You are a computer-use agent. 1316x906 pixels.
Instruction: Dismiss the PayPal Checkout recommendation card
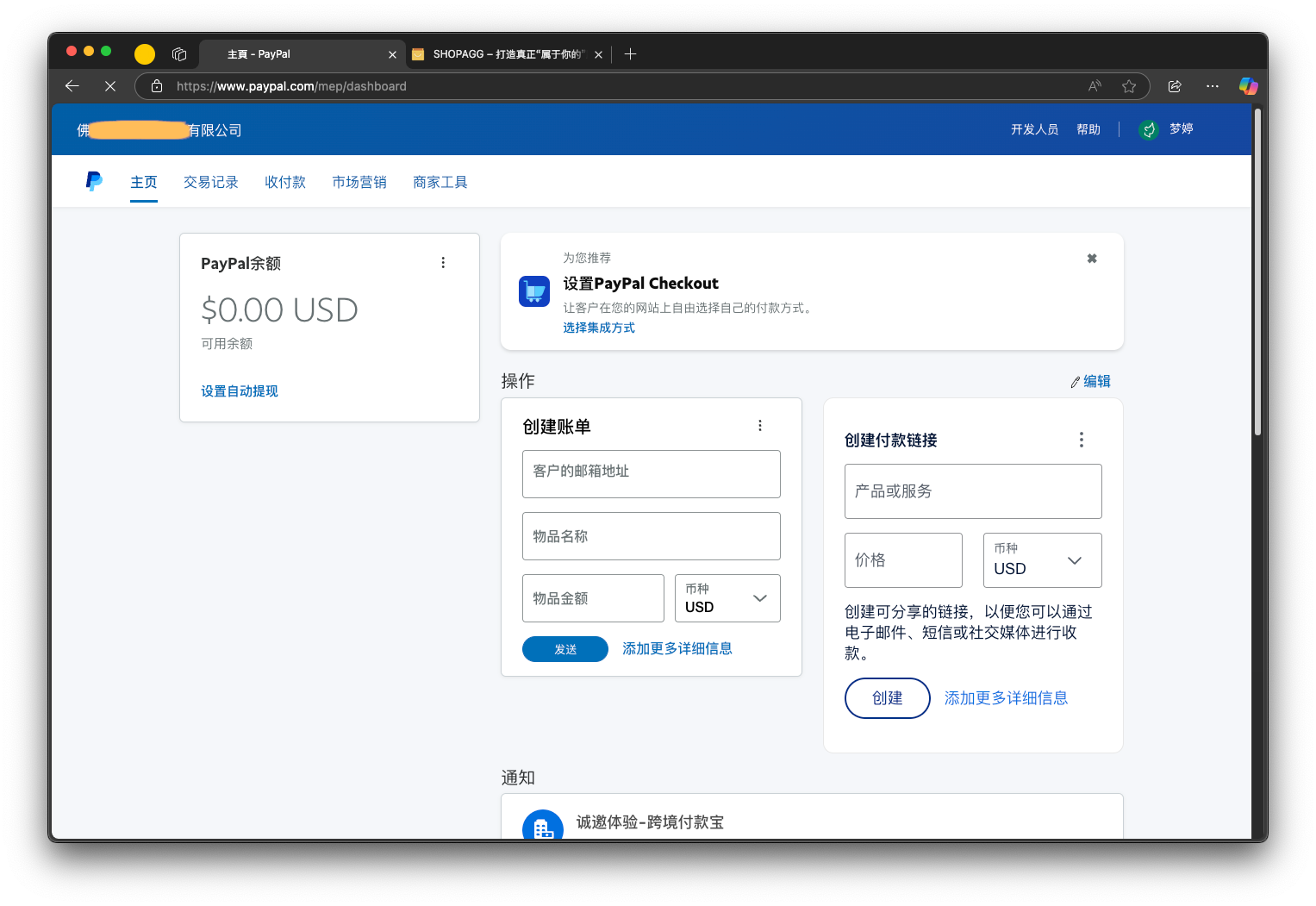1092,259
